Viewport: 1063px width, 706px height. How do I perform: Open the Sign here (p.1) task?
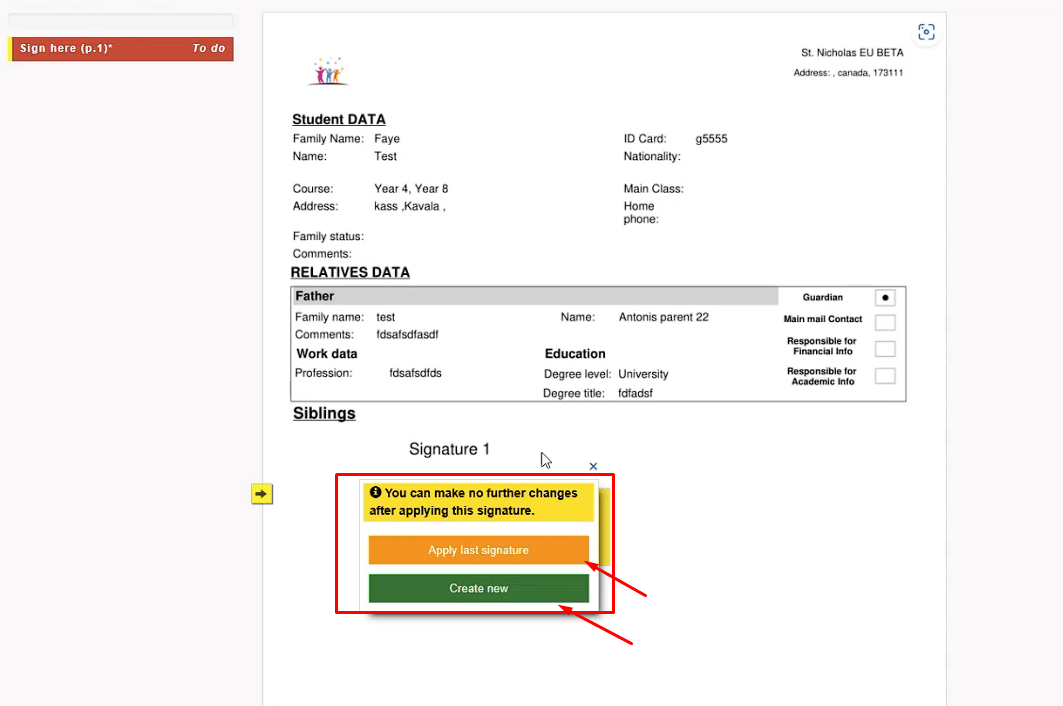[x=66, y=49]
